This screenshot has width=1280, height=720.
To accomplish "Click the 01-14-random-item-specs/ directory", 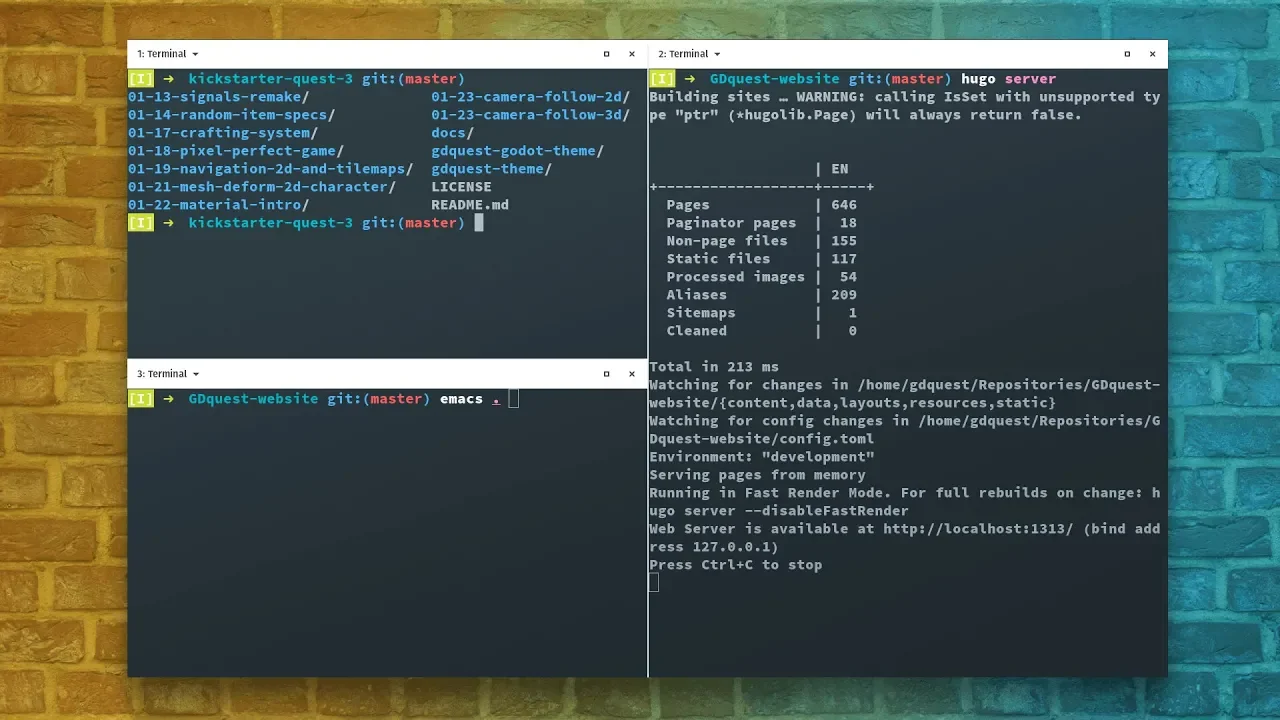I will click(231, 115).
